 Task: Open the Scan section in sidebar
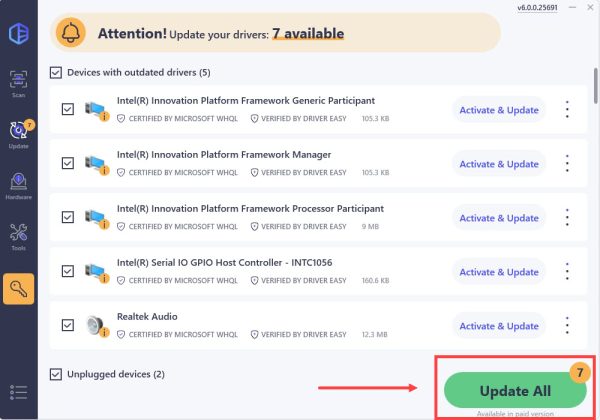pyautogui.click(x=18, y=80)
